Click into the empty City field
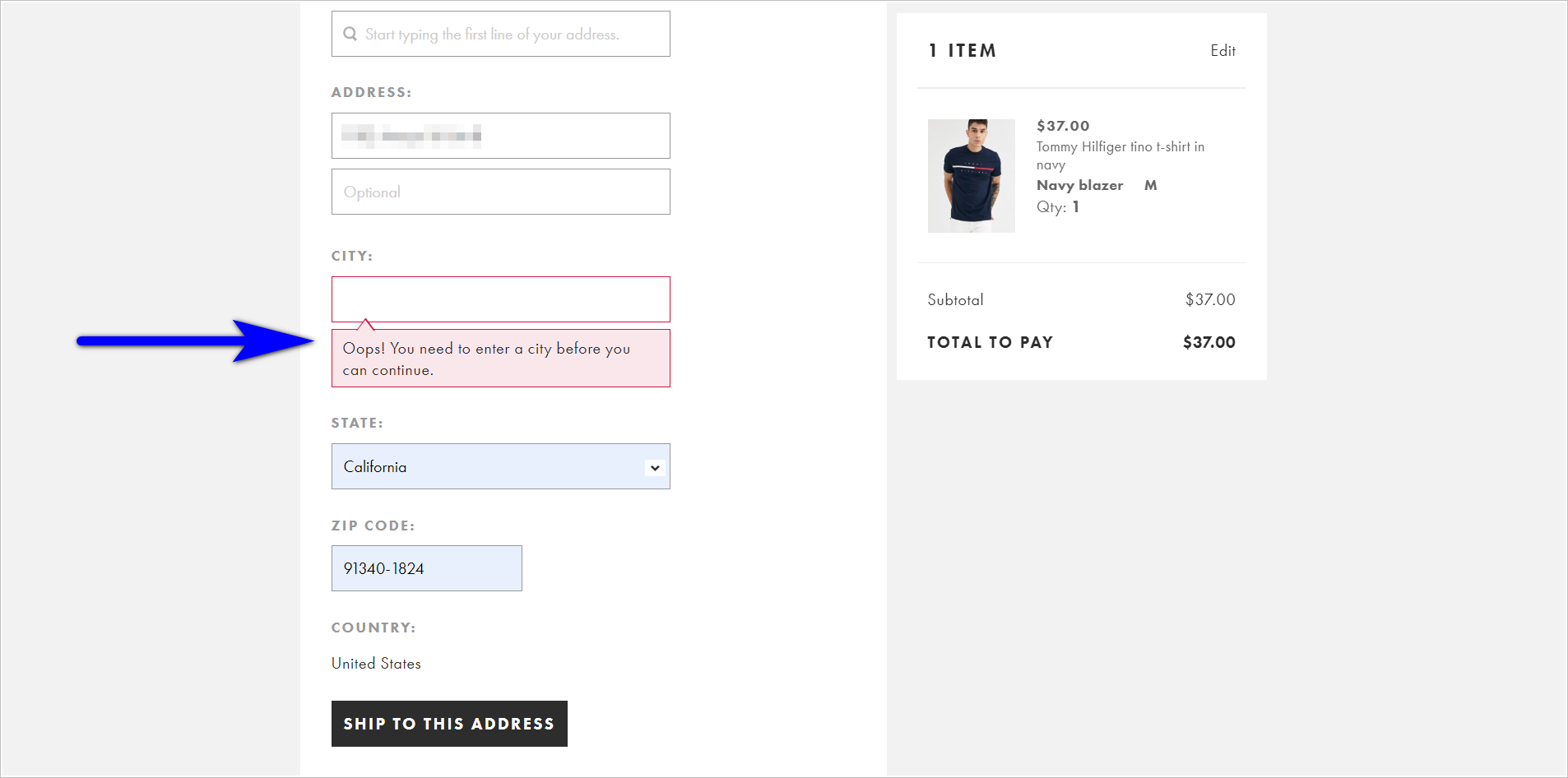 pyautogui.click(x=500, y=299)
